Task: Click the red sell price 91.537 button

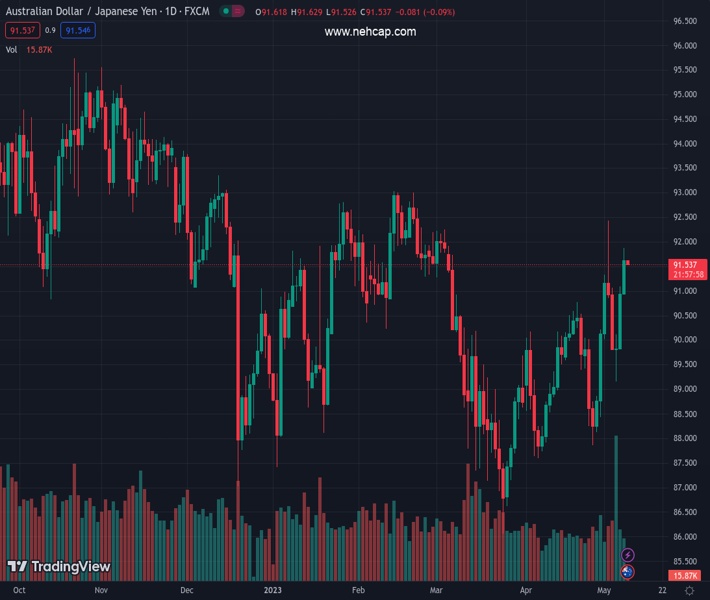Action: pos(22,31)
